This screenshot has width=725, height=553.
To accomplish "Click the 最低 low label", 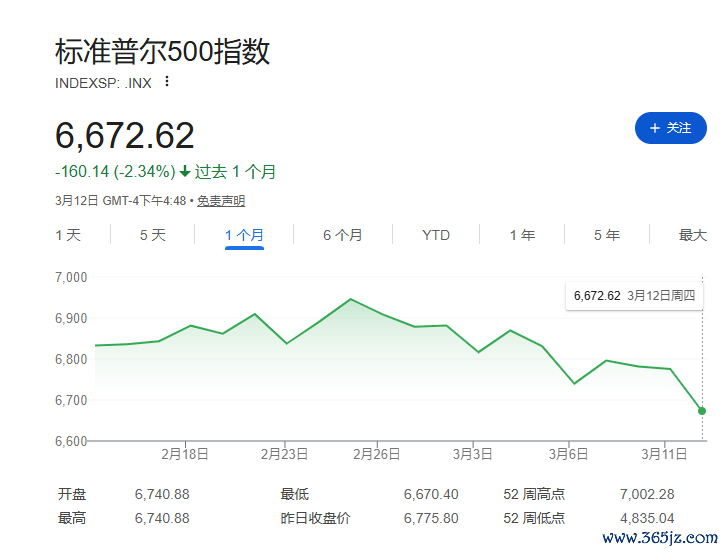I will pyautogui.click(x=295, y=494).
